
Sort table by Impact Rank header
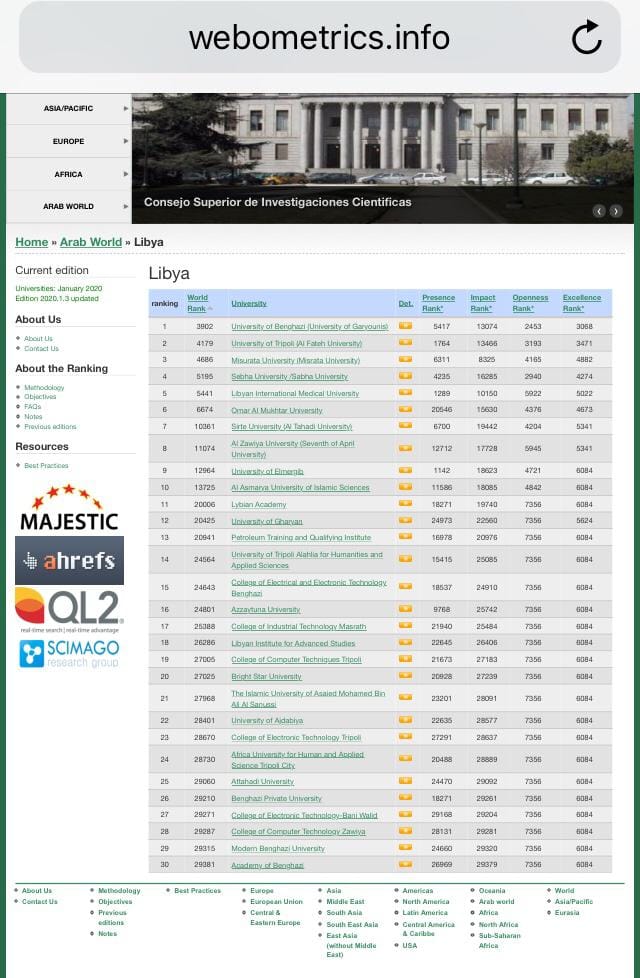(x=483, y=303)
